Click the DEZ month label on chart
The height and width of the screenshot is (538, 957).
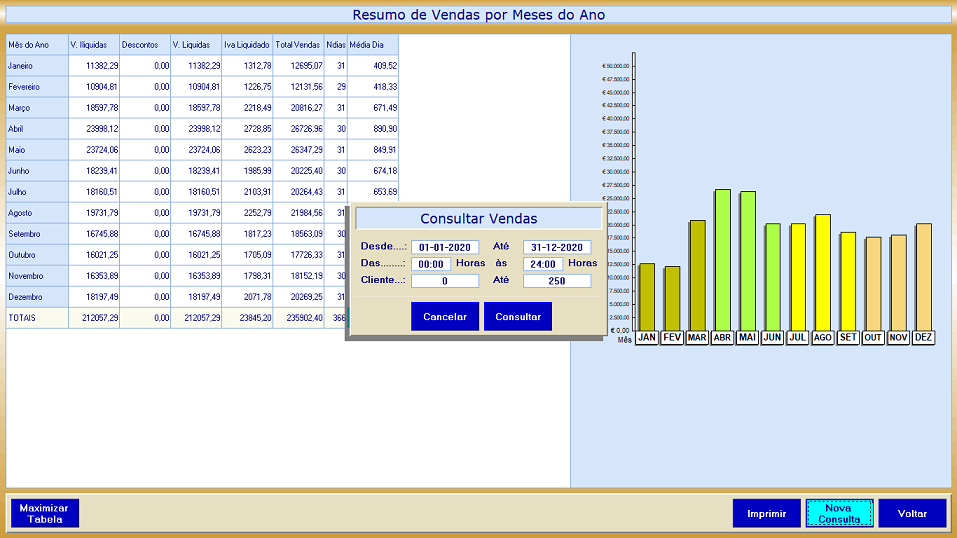pos(923,338)
